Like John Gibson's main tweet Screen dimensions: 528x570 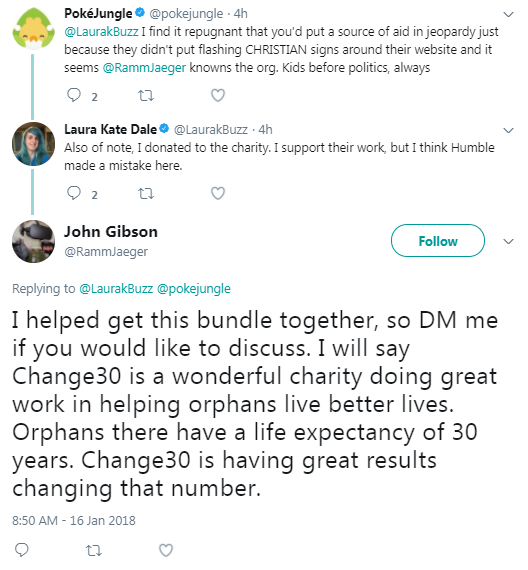click(166, 550)
